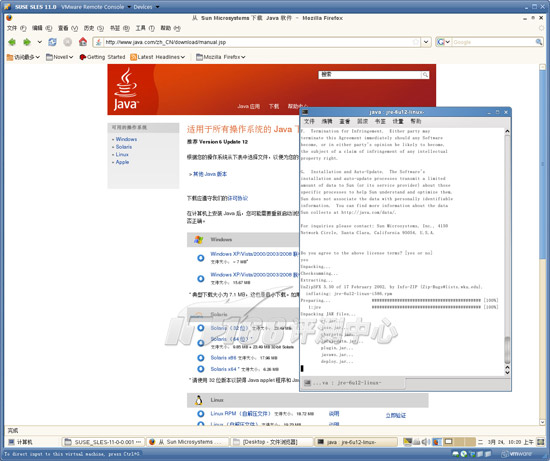Open the Linux link in sidebar

pyautogui.click(x=122, y=154)
